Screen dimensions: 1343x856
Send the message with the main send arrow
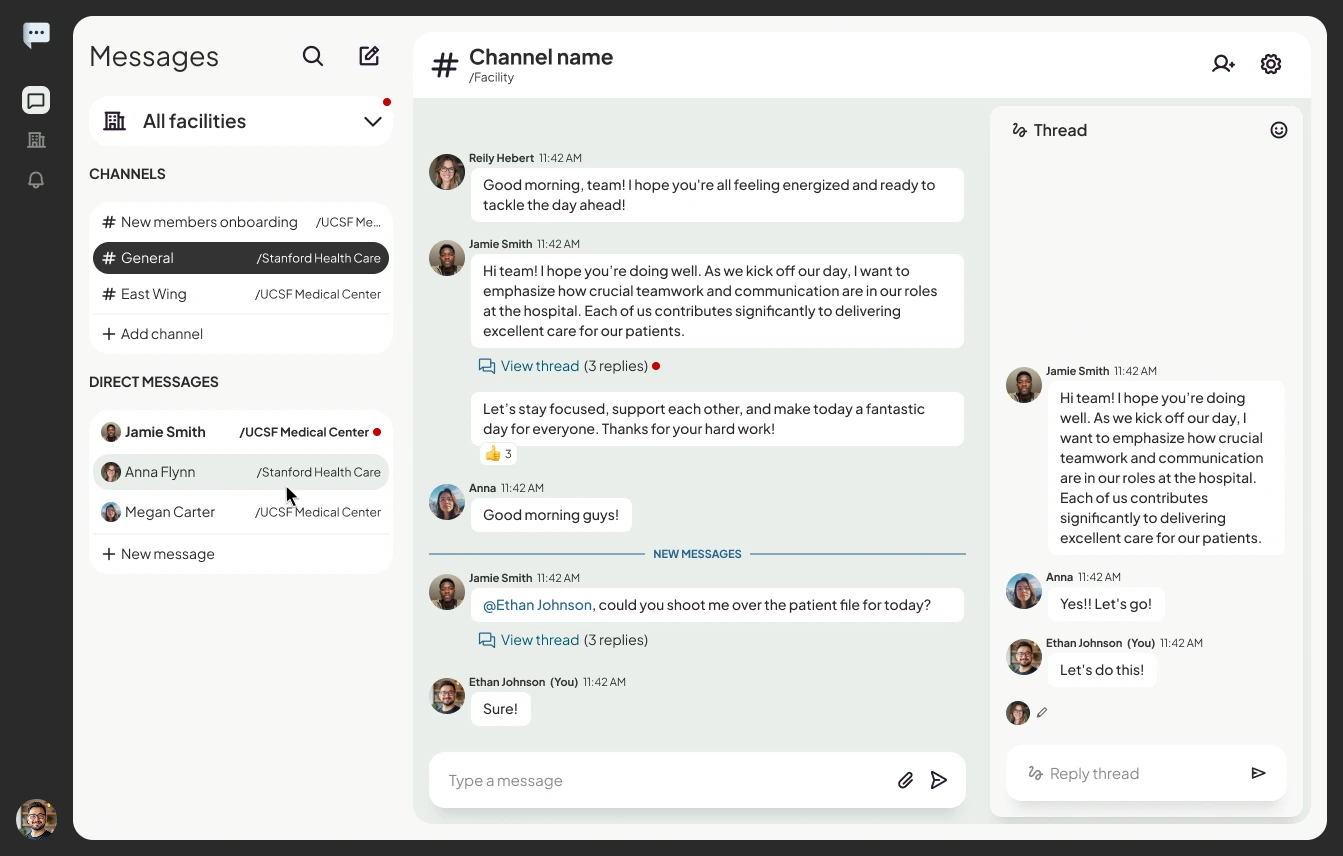point(939,780)
